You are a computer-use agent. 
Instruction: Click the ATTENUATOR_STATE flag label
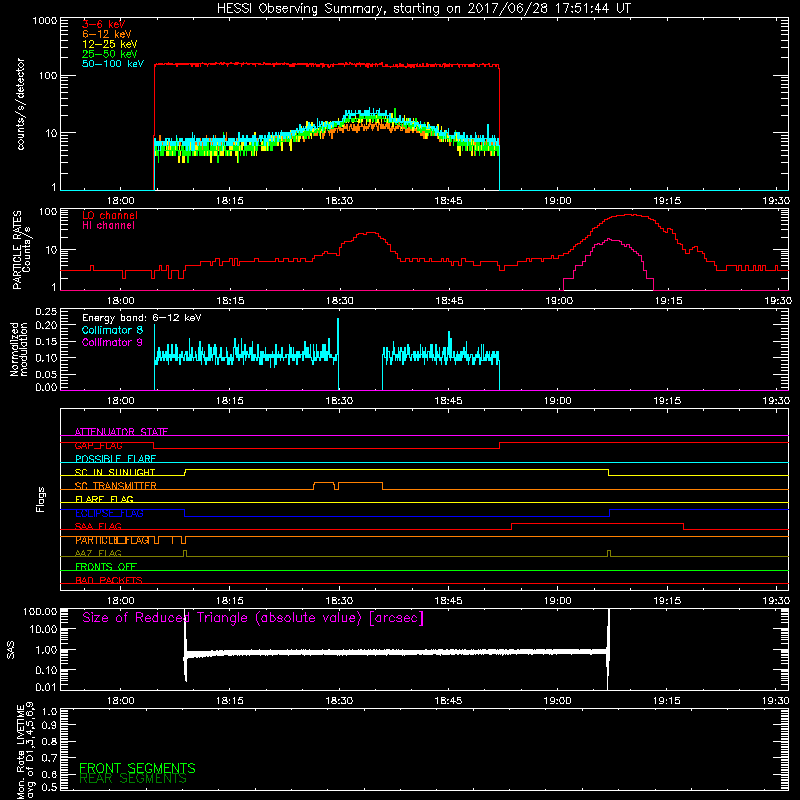click(121, 432)
